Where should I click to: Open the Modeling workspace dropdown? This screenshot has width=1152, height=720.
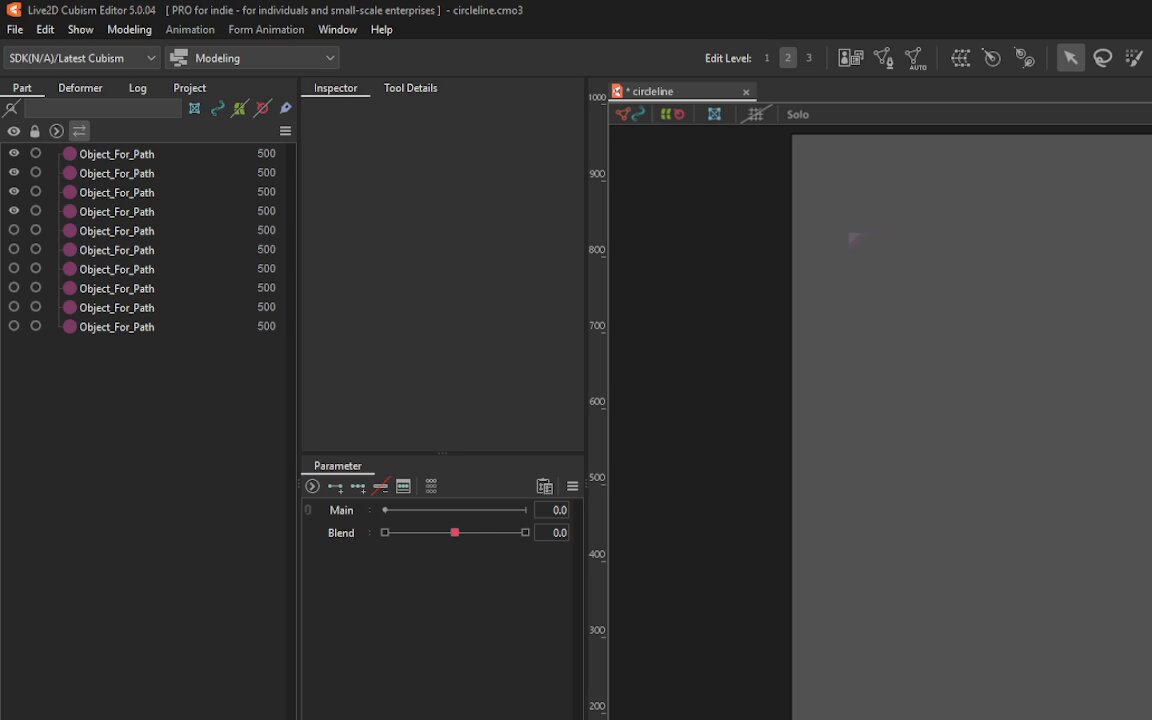252,58
